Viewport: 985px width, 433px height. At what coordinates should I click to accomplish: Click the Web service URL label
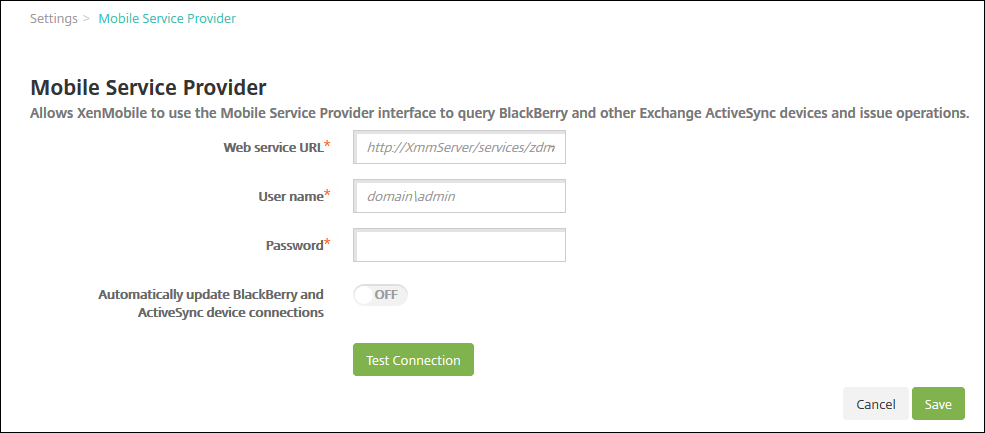pos(273,147)
